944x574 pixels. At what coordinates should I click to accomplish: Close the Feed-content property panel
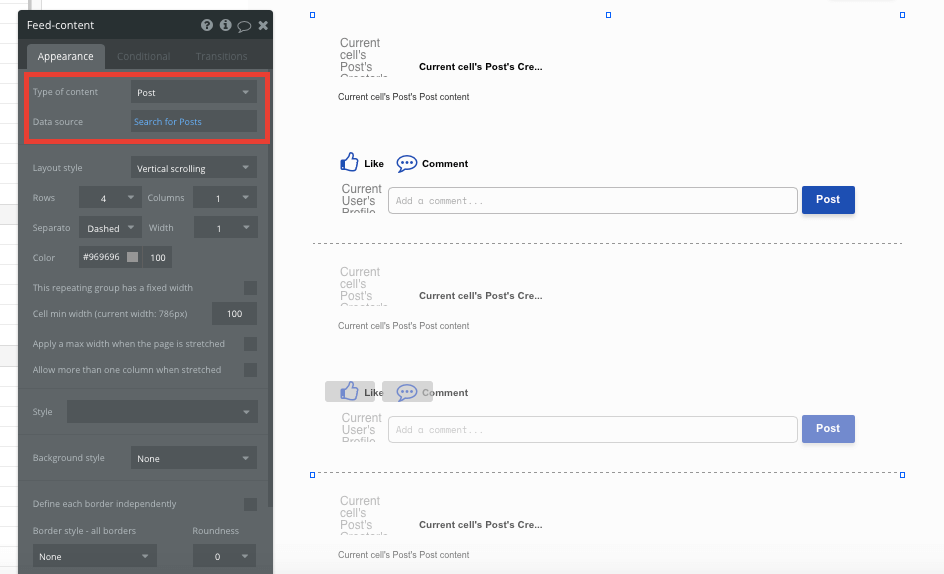point(263,25)
